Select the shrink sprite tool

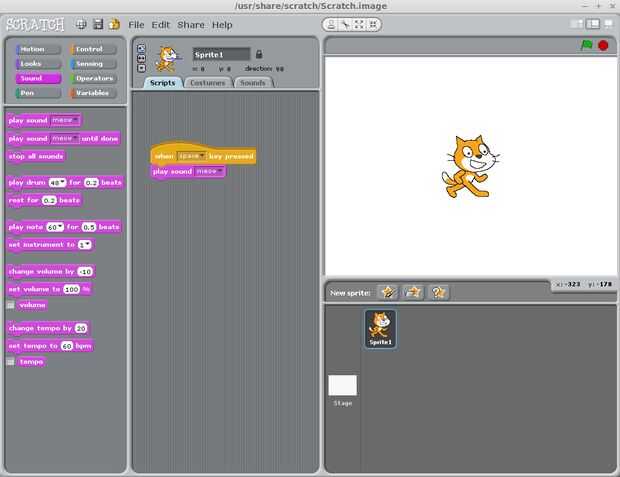tap(372, 25)
